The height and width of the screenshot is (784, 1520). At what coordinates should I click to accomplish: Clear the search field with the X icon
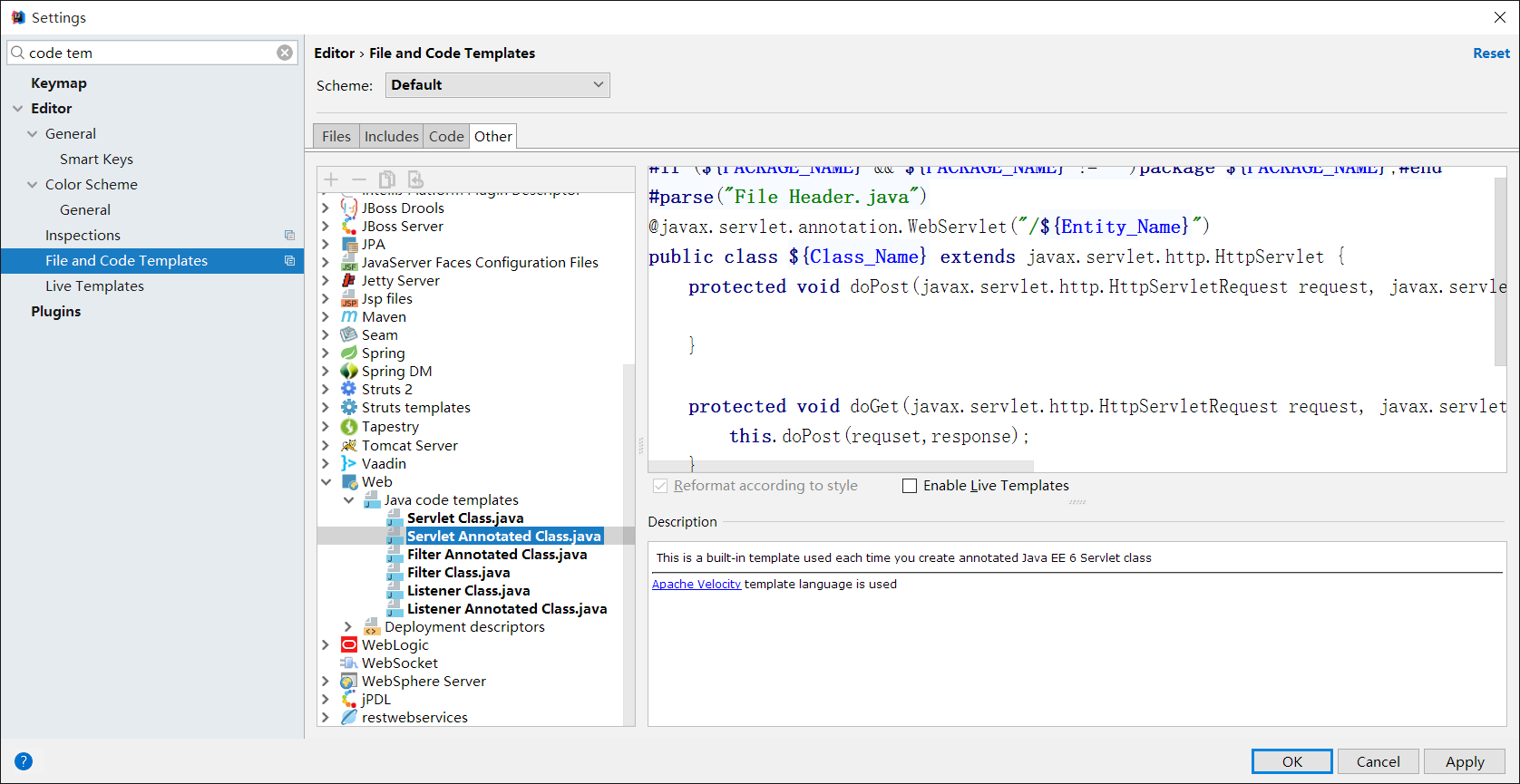pos(285,53)
